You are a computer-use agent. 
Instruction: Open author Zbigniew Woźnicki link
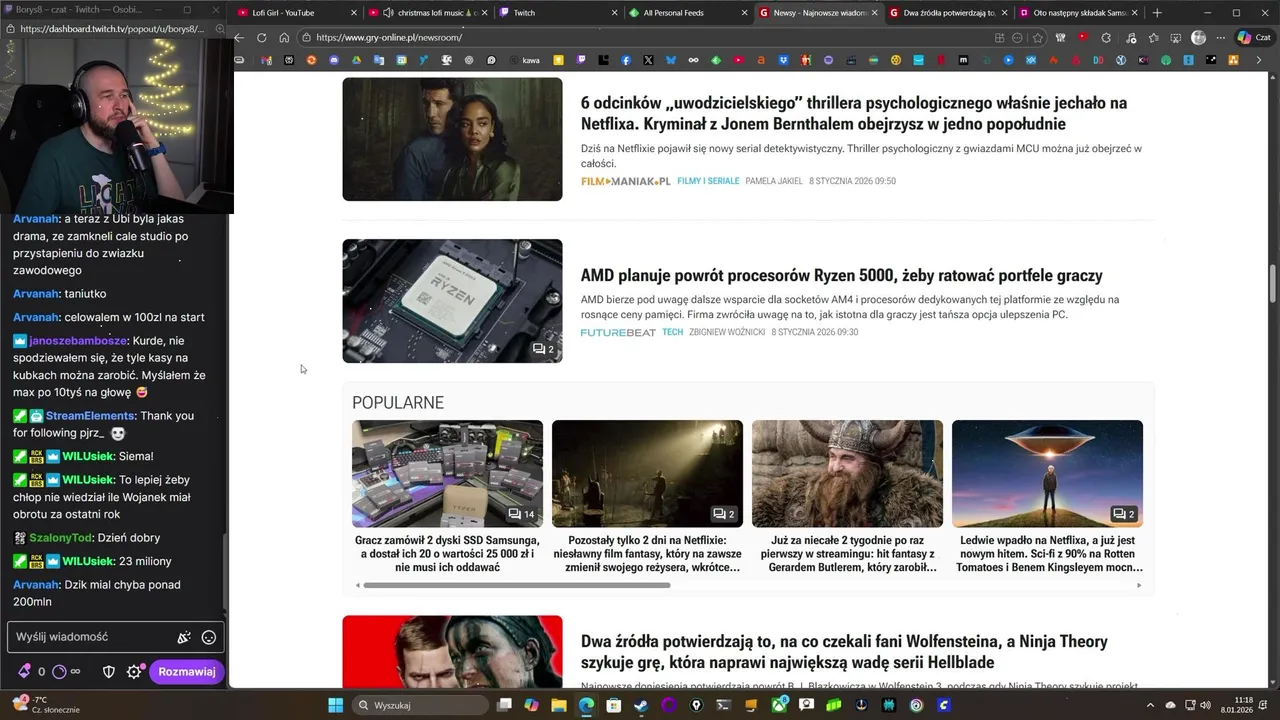coord(727,332)
